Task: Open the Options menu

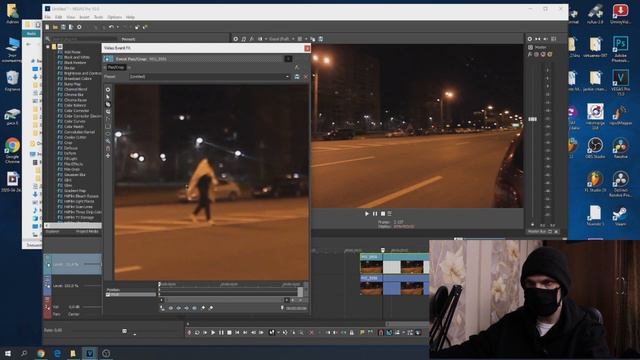Action: [114, 17]
